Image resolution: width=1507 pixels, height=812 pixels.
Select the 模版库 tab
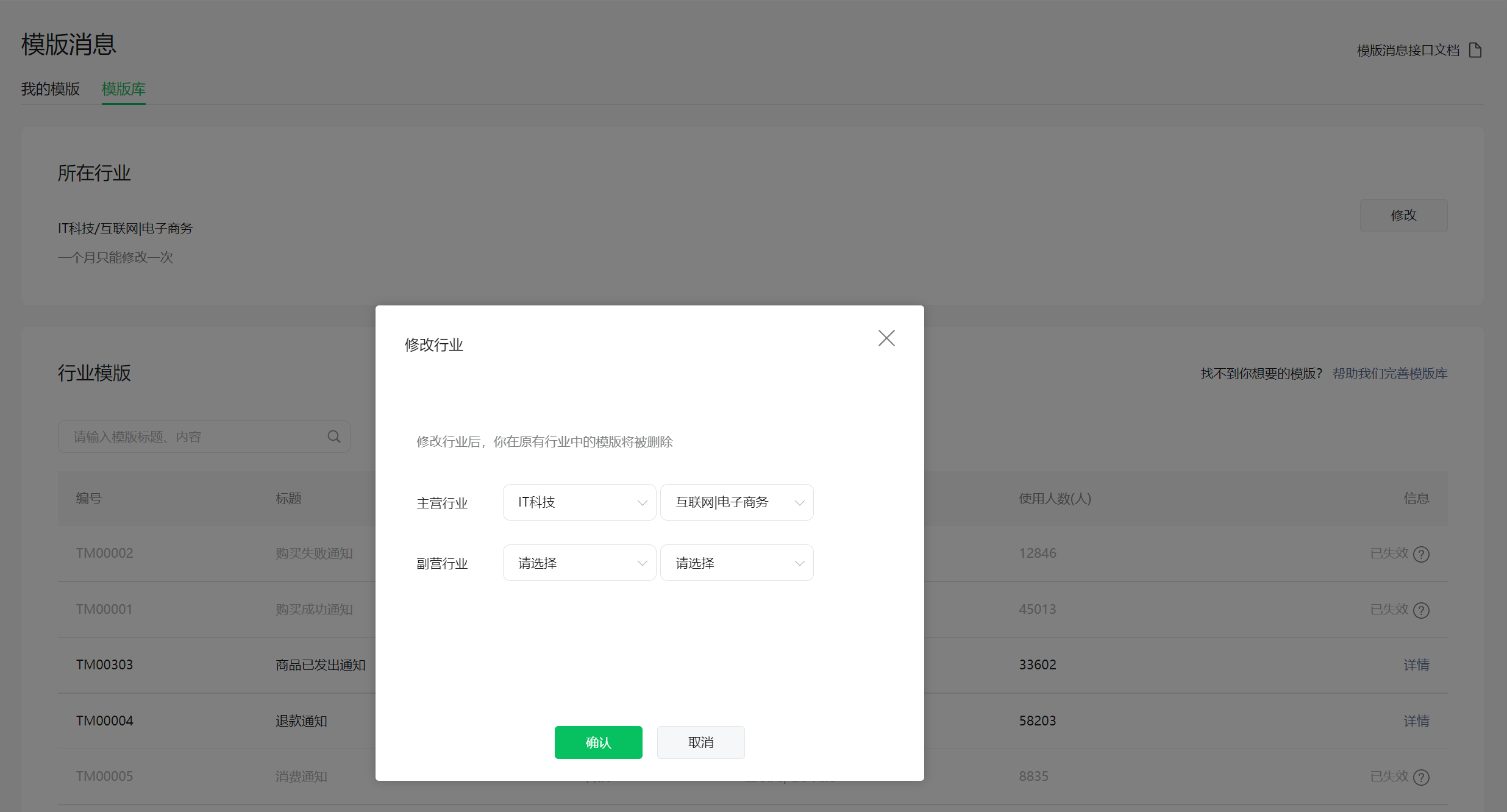123,89
